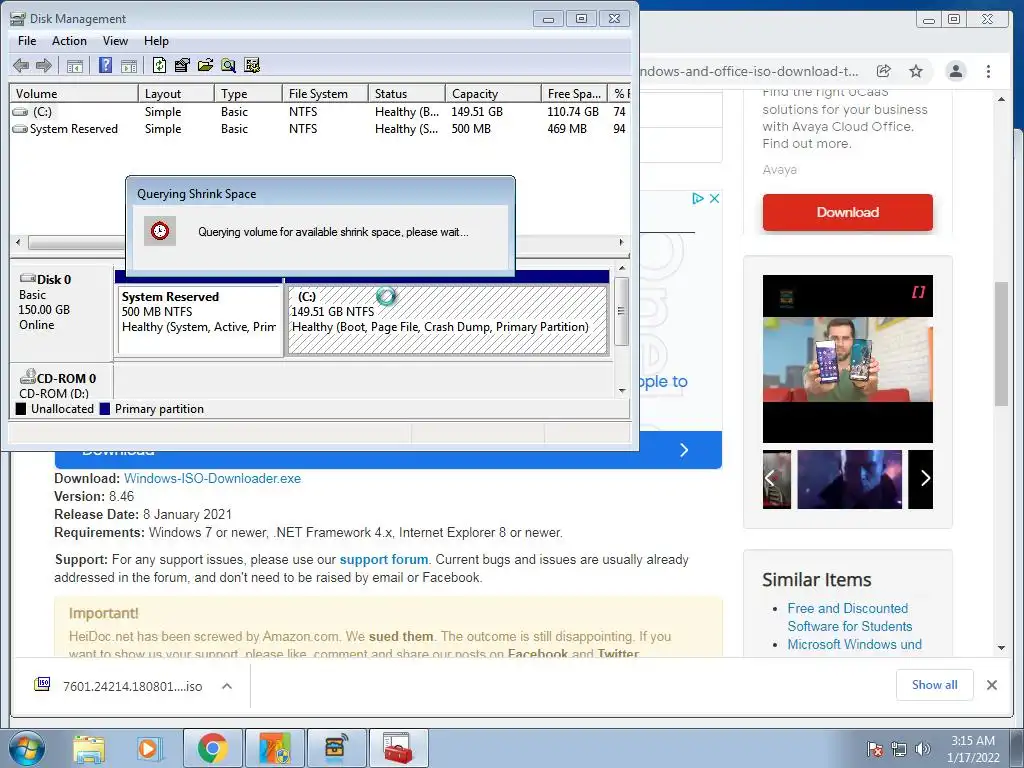Sort by the Capacity column header

pos(493,93)
